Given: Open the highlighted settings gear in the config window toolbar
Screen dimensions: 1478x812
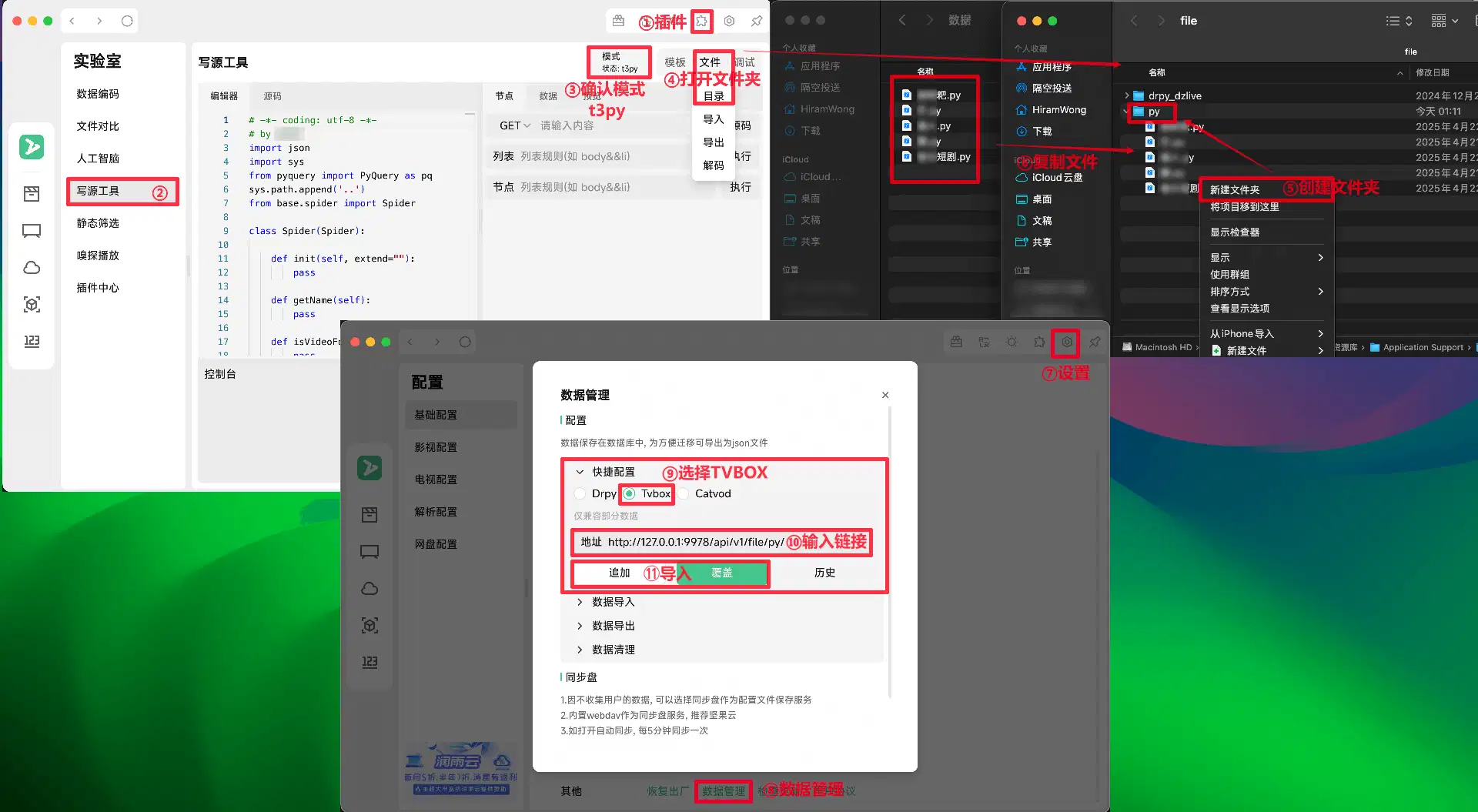Looking at the screenshot, I should point(1067,342).
